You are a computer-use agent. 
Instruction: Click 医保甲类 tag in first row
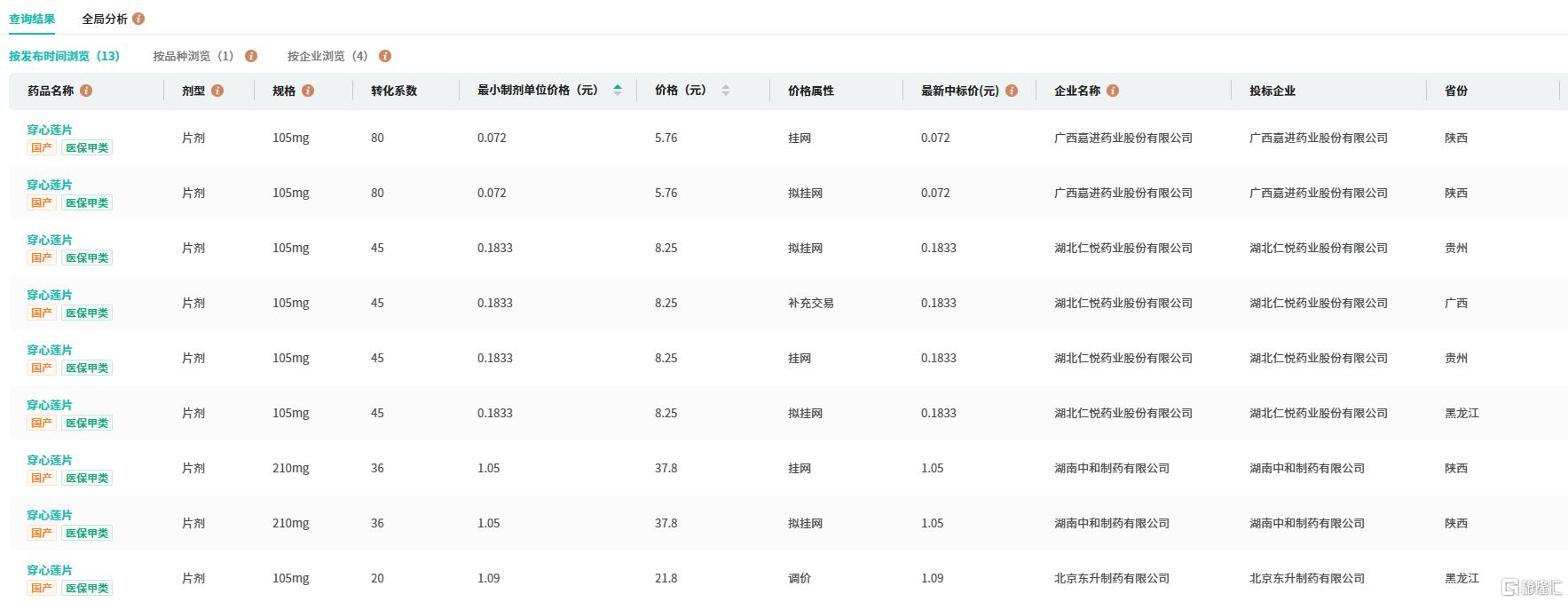pyautogui.click(x=87, y=148)
